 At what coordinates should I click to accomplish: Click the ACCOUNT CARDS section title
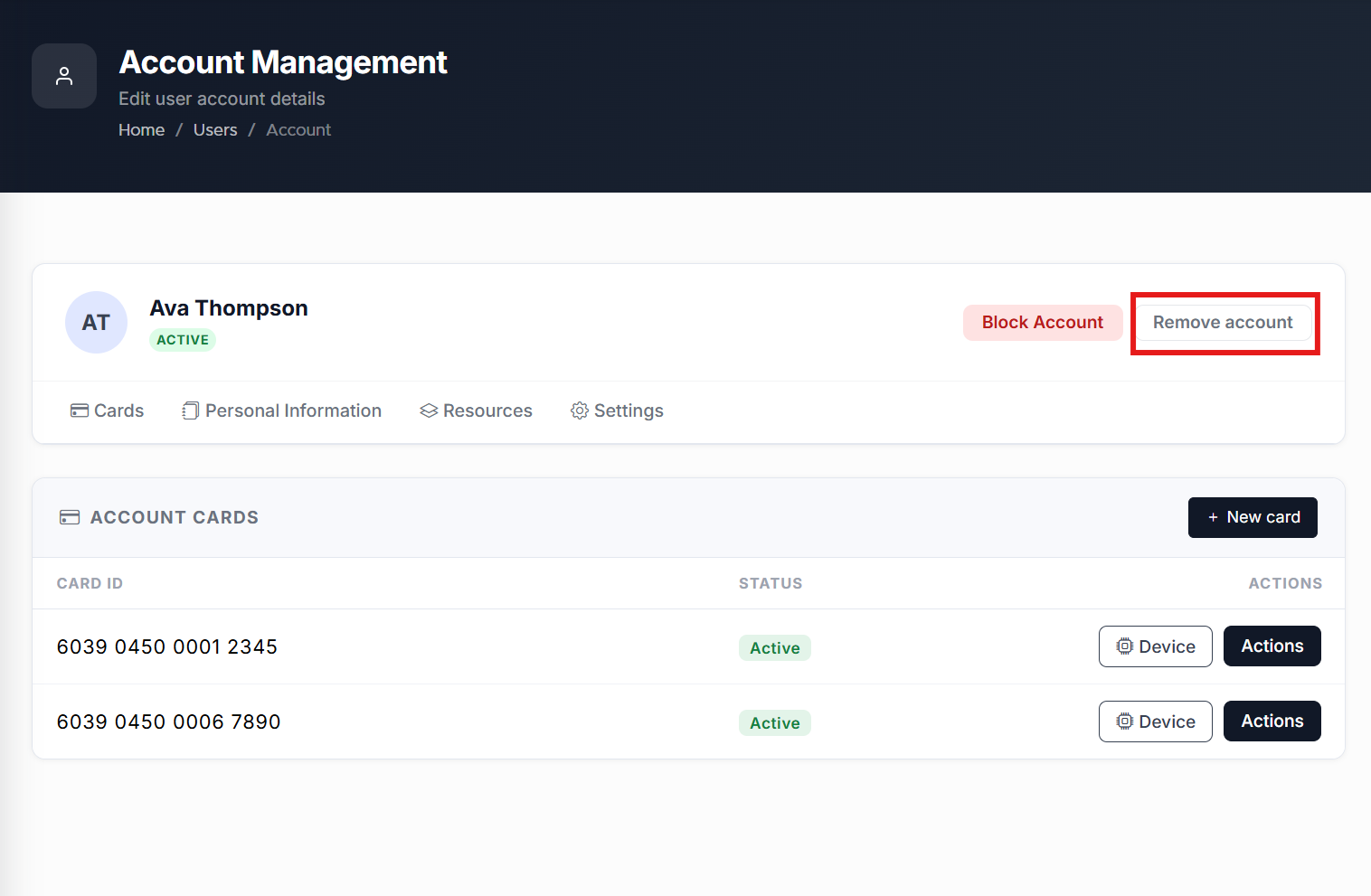(175, 518)
